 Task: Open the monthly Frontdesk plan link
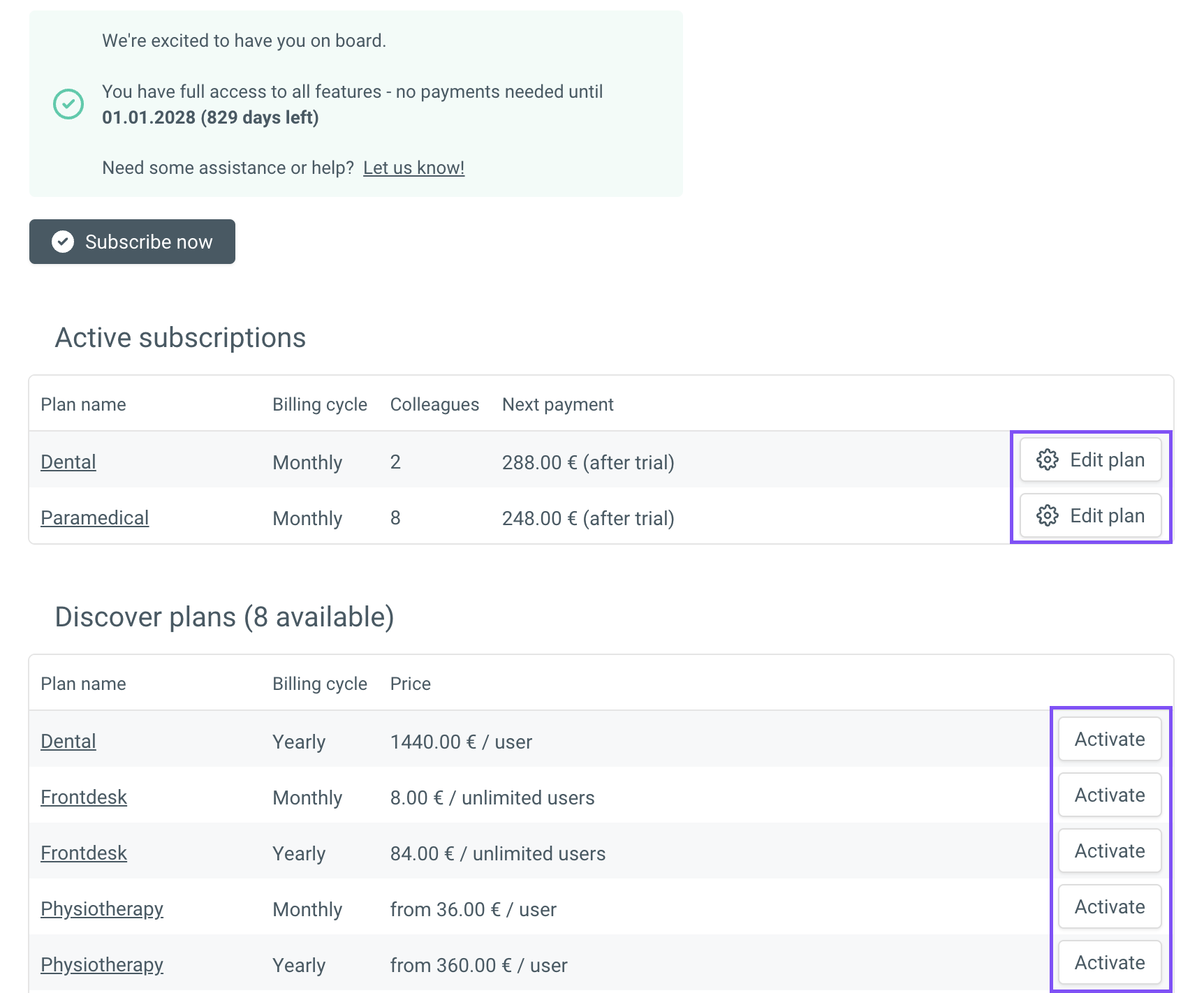tap(84, 797)
